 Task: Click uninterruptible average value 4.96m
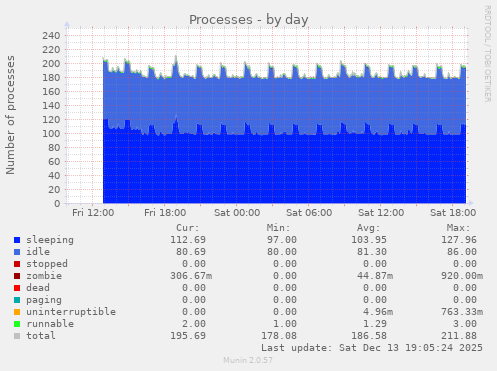coord(378,312)
